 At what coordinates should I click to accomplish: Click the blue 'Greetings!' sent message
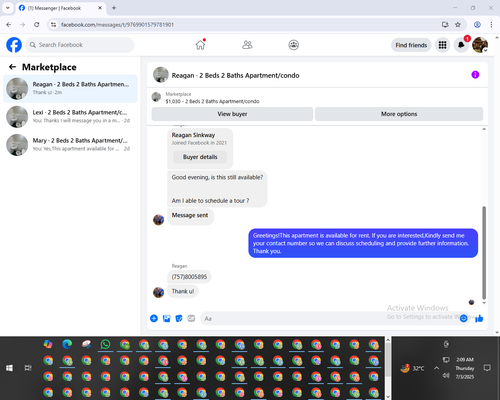[x=363, y=243]
